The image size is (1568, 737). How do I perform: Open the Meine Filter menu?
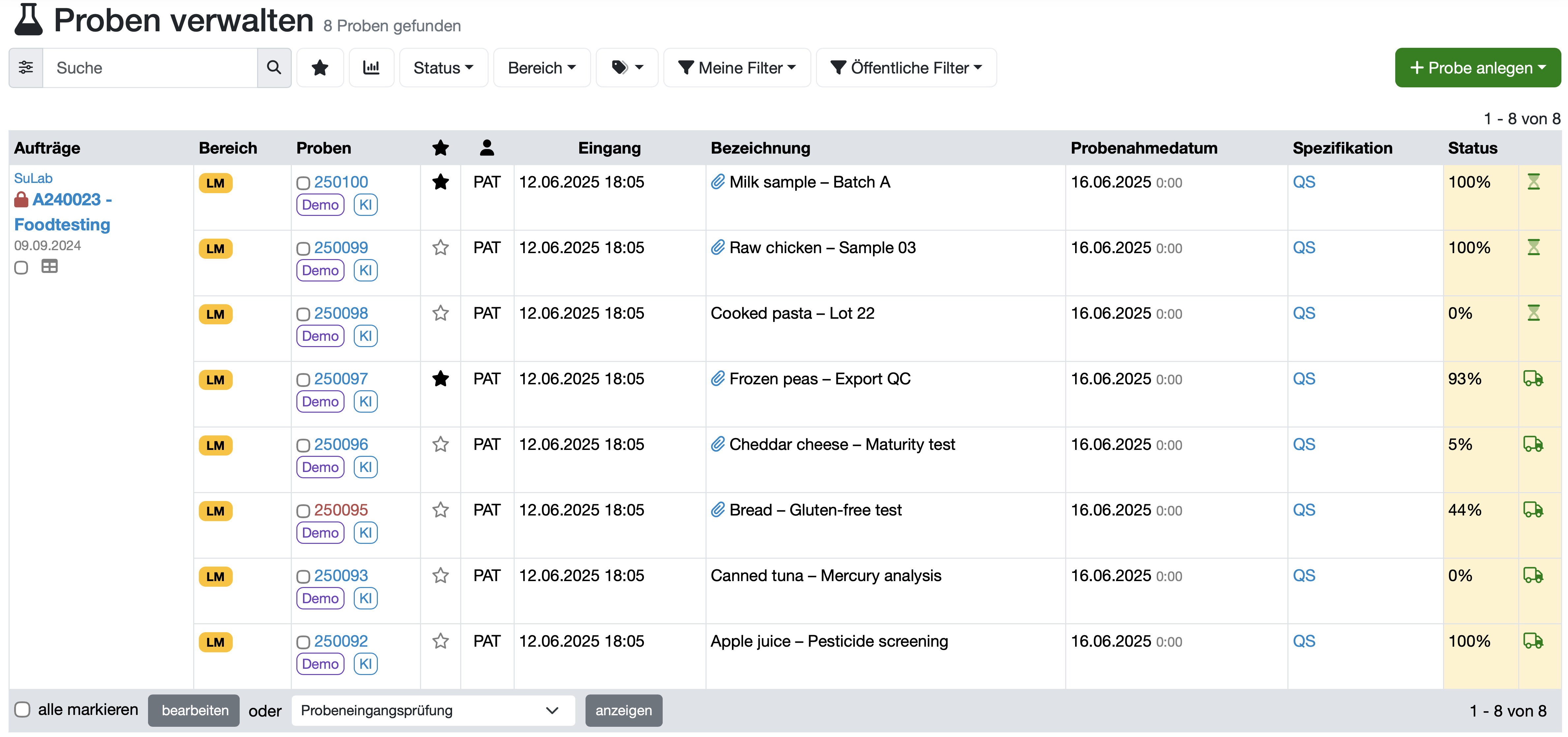click(x=737, y=68)
